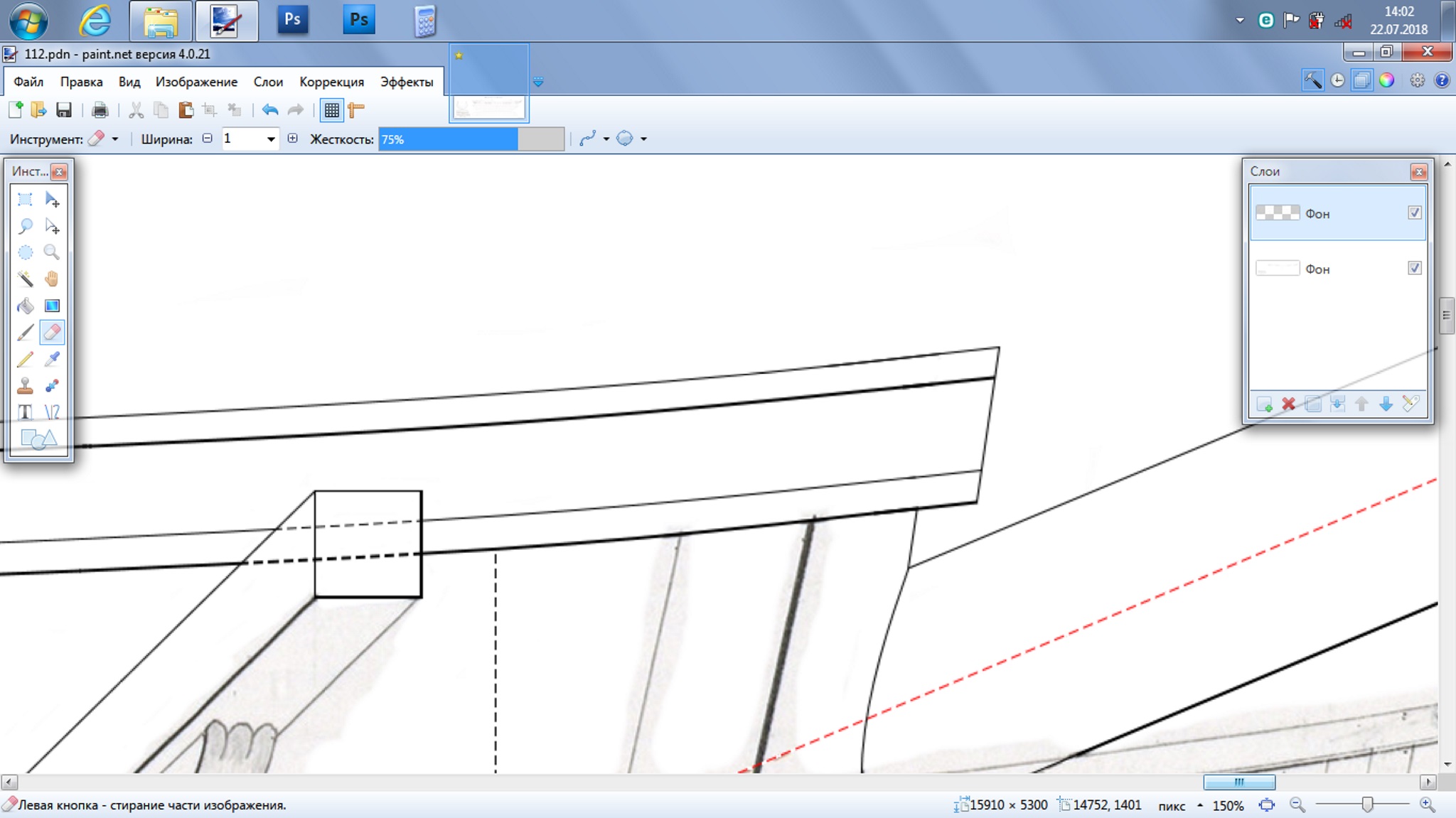Screen dimensions: 1456x818
Task: Select the Paintbrush tool
Action: coord(25,332)
